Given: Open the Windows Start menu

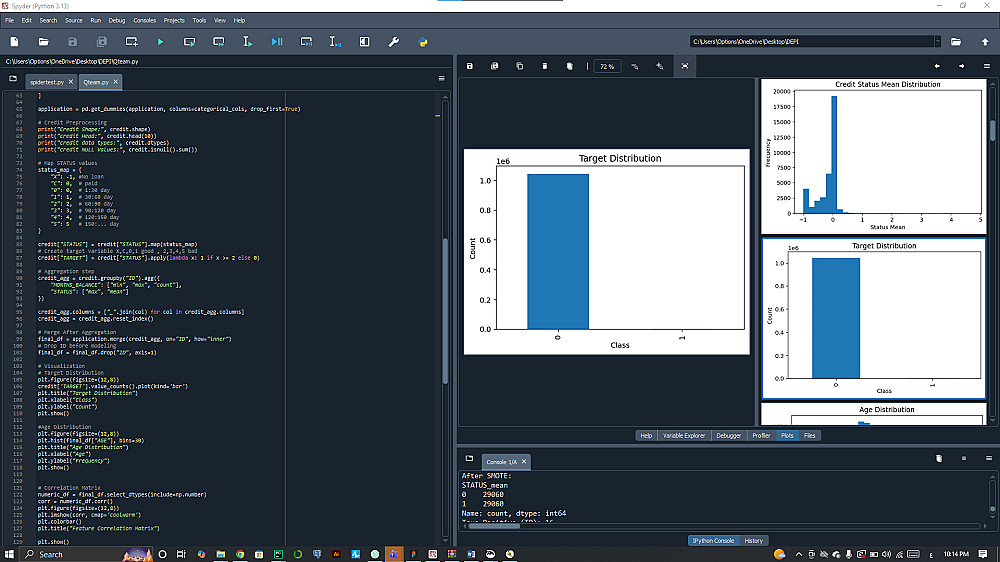Looking at the screenshot, I should (10, 554).
